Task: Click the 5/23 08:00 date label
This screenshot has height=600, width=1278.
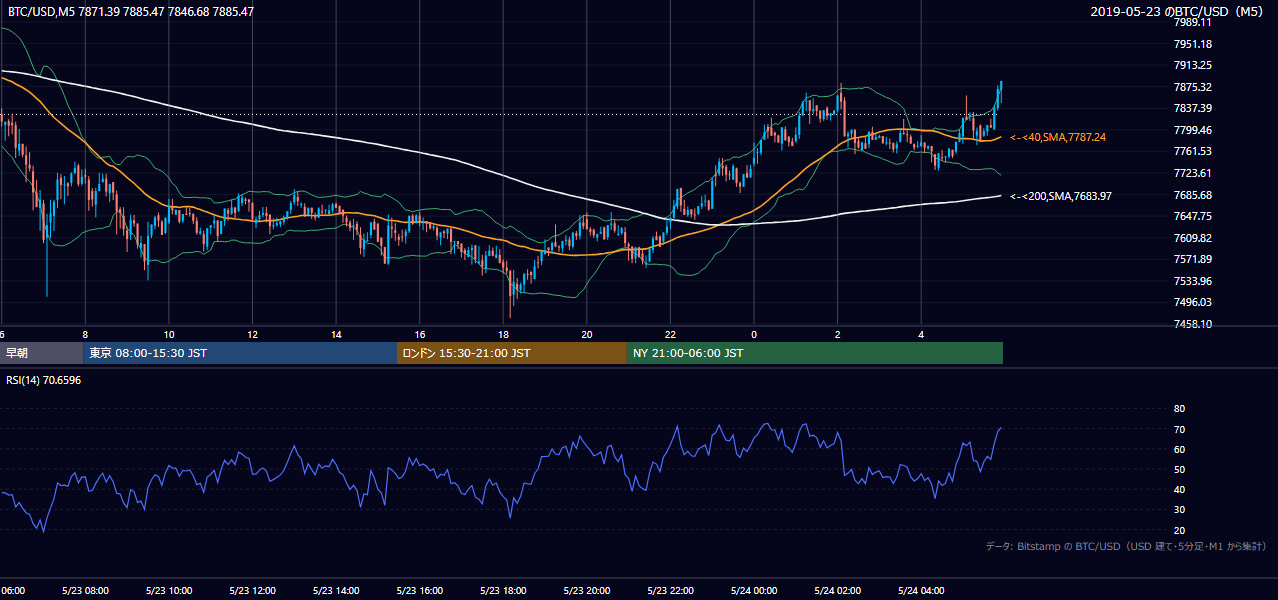Action: pos(85,591)
